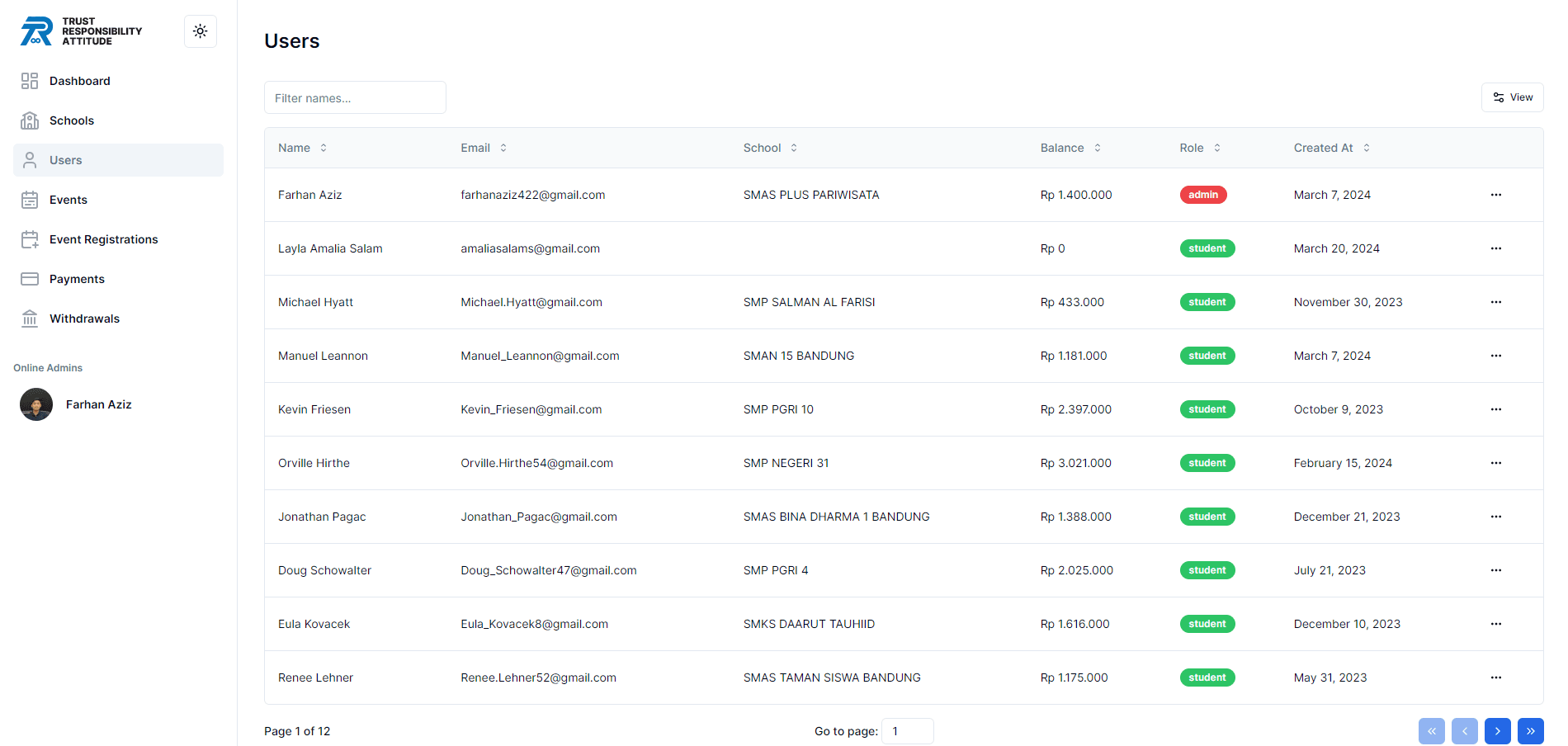
Task: Click Kevin Friesen's email address
Action: click(x=531, y=409)
